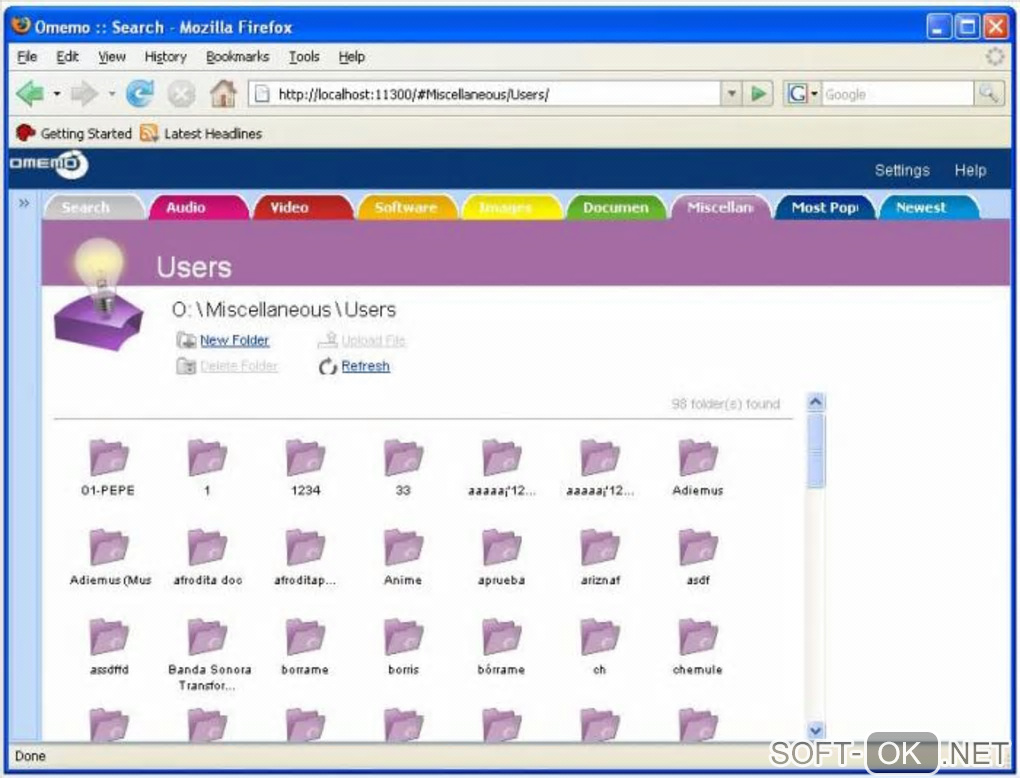Switch to the Most Popular tab
This screenshot has width=1020, height=778.
[824, 208]
